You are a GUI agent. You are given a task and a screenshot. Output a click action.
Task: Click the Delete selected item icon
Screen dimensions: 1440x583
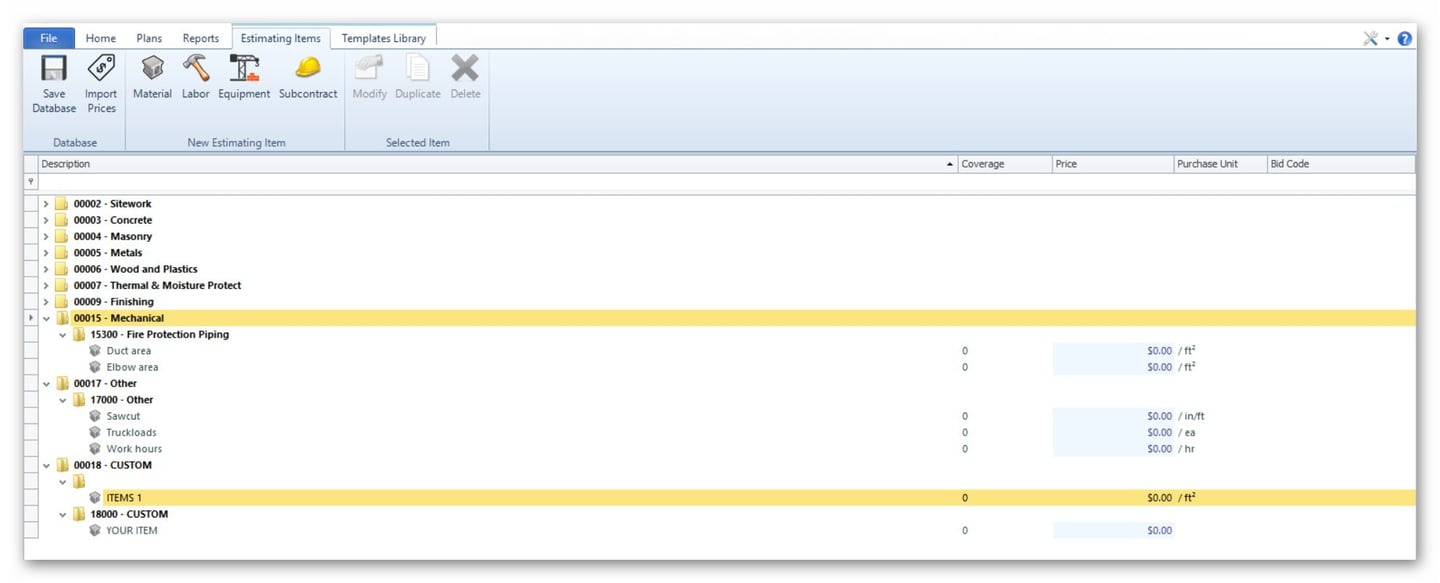(465, 68)
